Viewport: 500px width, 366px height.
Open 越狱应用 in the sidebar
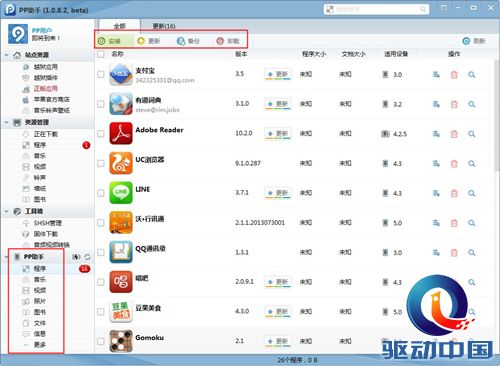click(45, 67)
